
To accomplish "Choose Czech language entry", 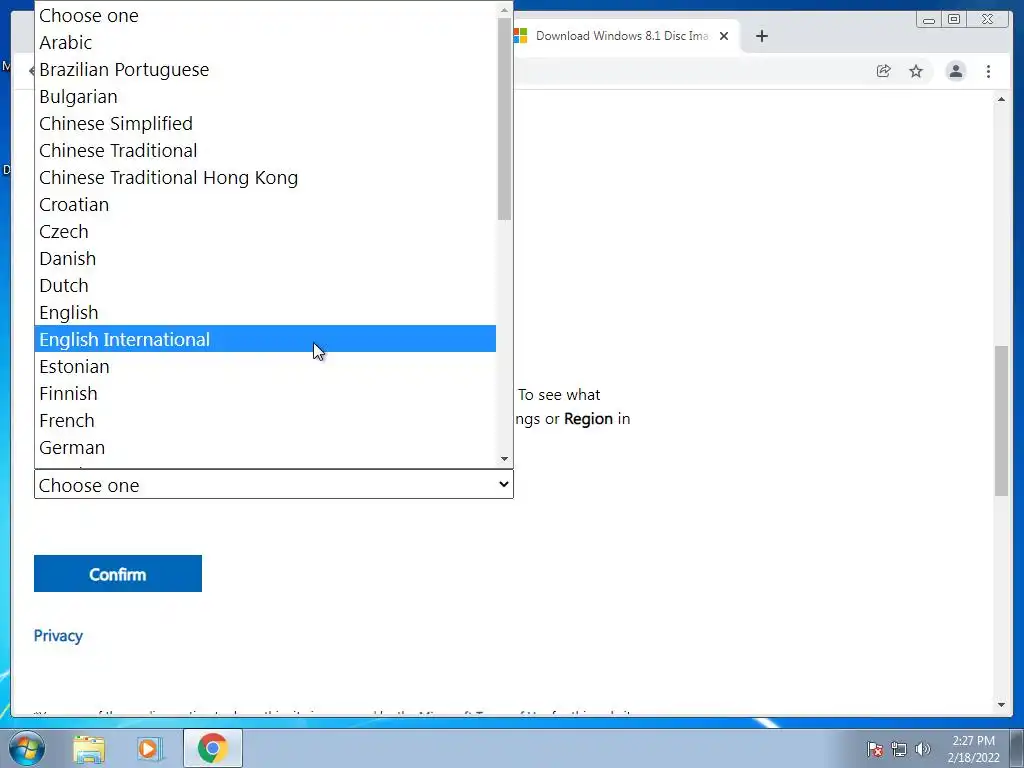I will pyautogui.click(x=265, y=232).
